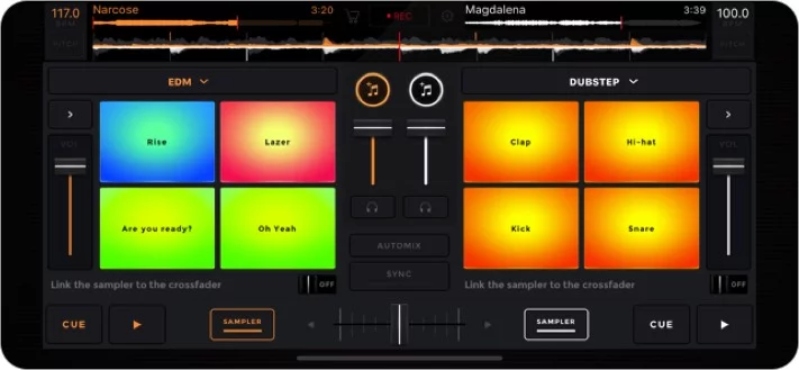The width and height of the screenshot is (799, 370).
Task: Trigger the Kick sample pad
Action: [x=521, y=228]
